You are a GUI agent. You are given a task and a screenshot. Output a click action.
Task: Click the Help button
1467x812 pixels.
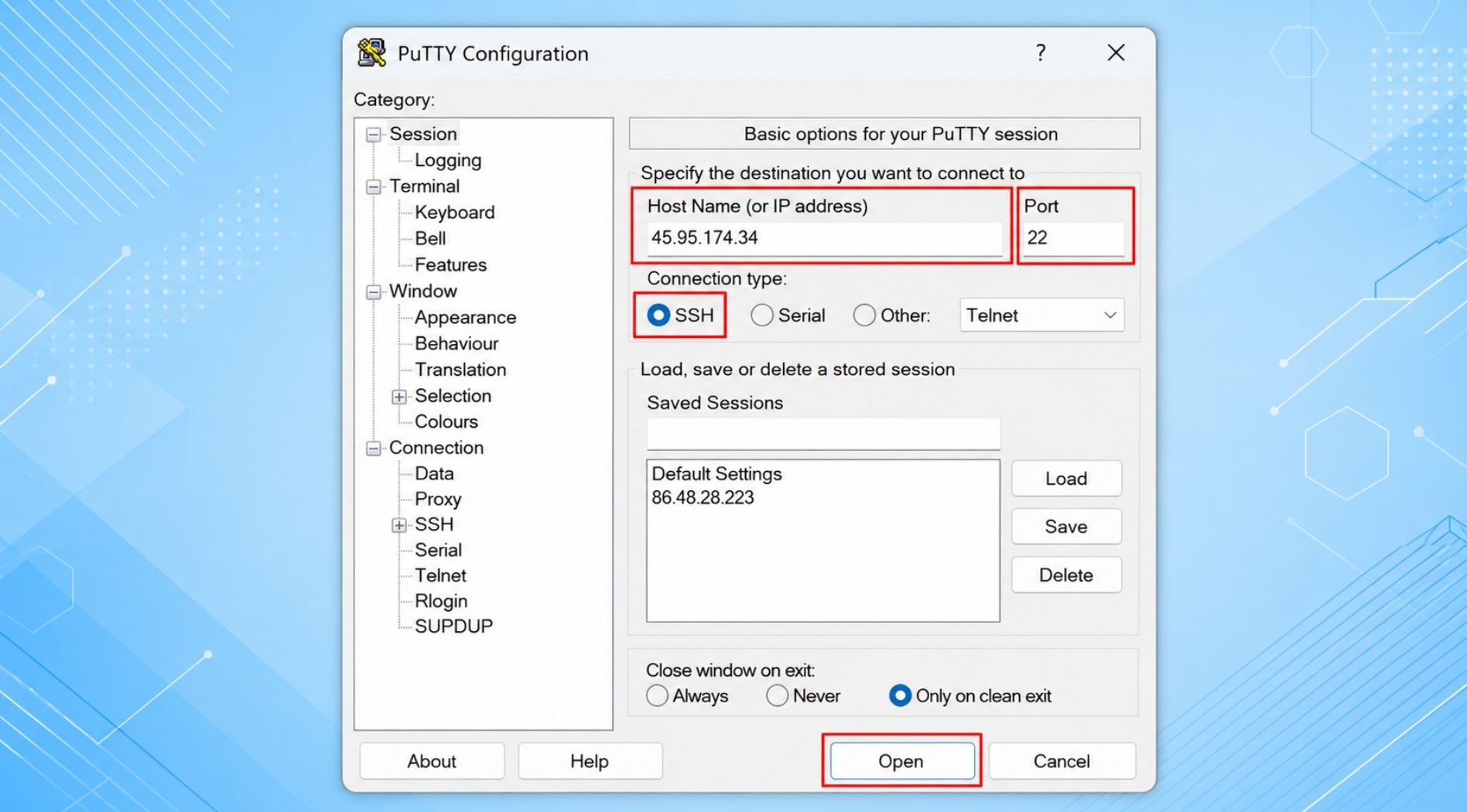590,761
